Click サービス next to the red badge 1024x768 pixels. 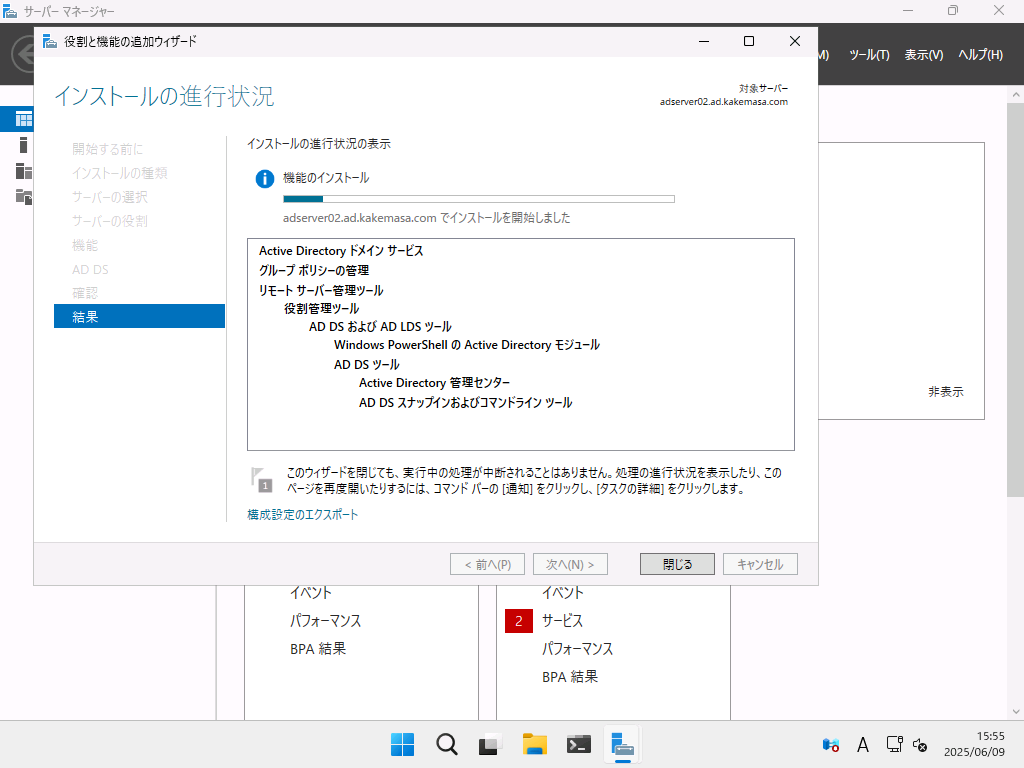(562, 621)
